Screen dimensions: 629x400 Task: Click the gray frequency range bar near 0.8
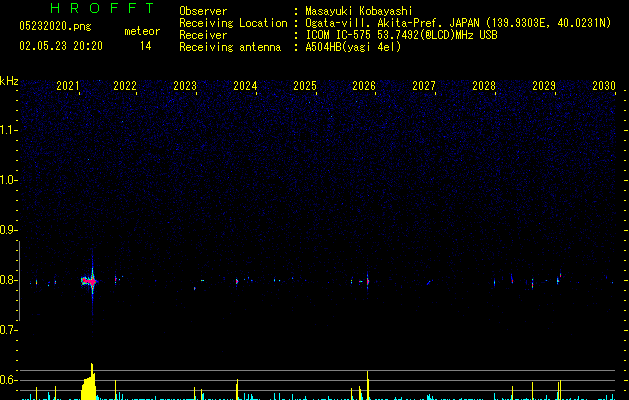[19, 280]
